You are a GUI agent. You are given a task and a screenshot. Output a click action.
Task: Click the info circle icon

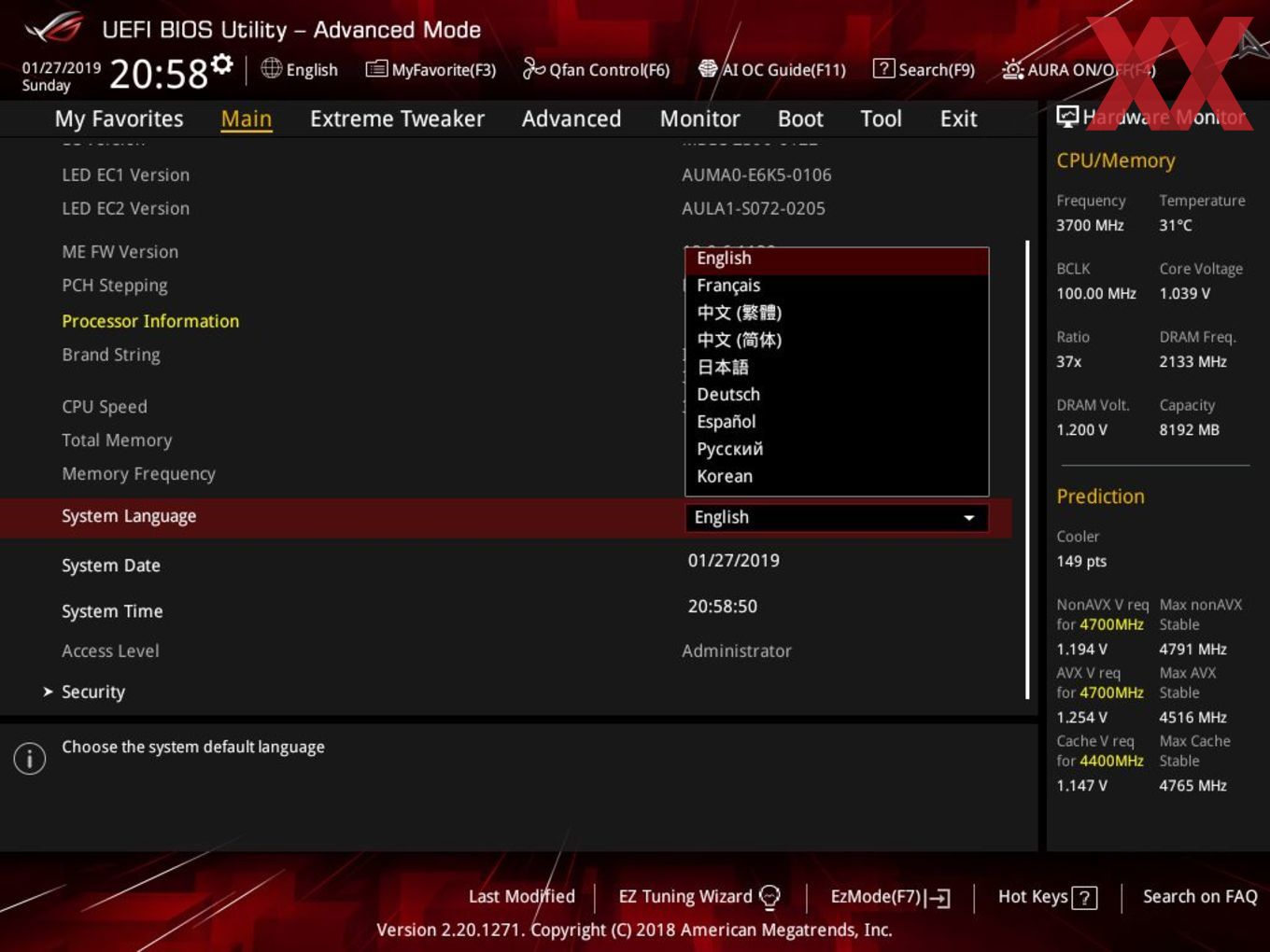[x=30, y=758]
